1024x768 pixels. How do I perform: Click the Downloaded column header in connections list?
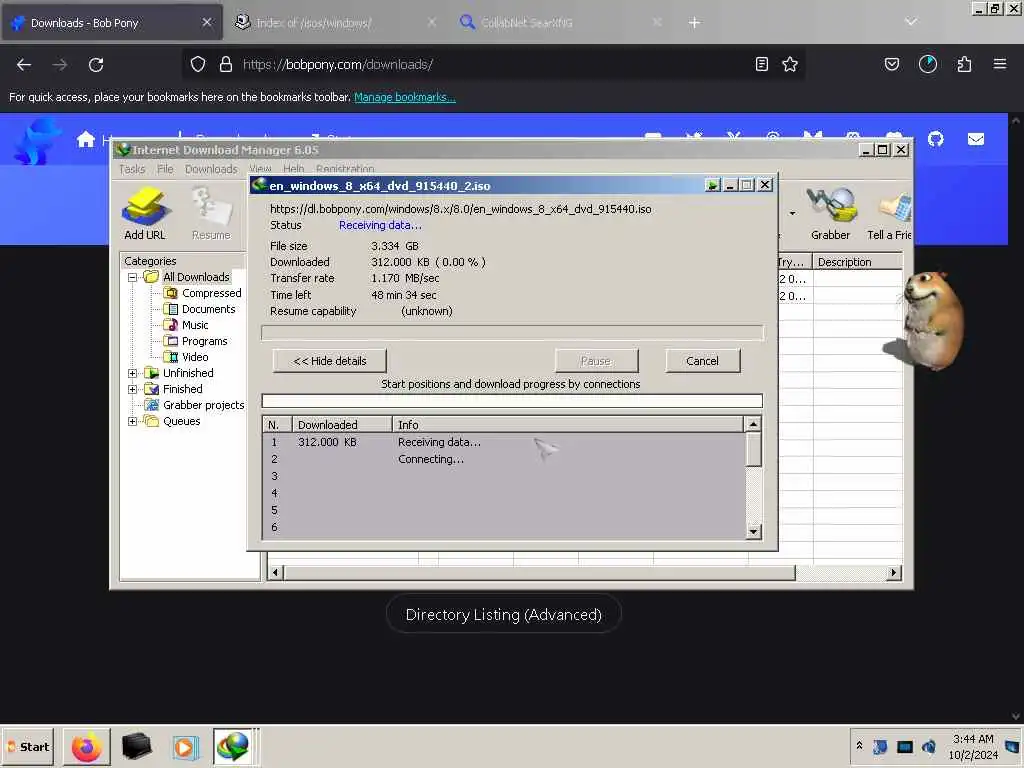tap(342, 424)
